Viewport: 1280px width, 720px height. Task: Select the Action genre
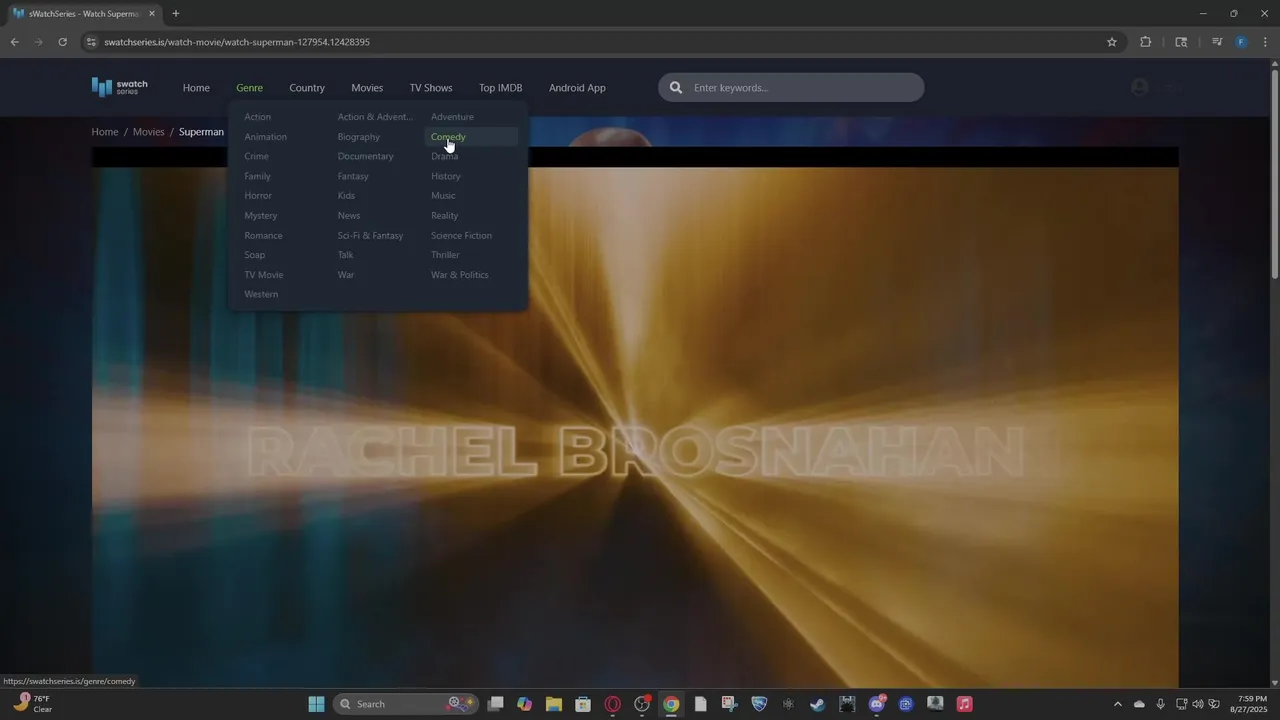click(x=257, y=117)
